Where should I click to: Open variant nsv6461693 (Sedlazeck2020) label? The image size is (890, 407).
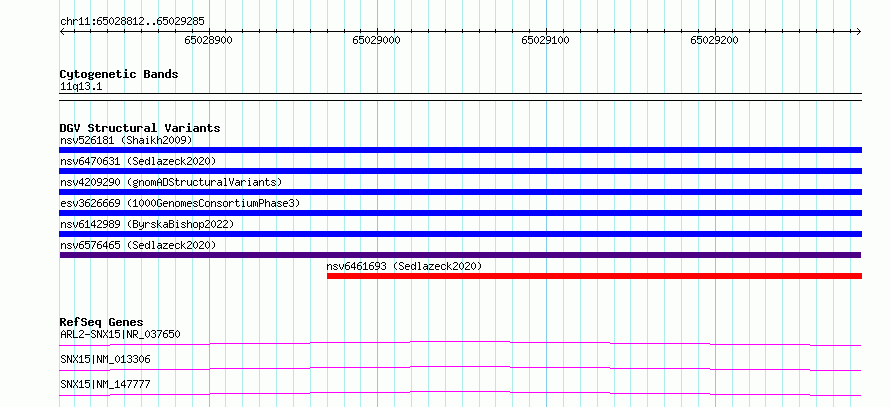404,266
